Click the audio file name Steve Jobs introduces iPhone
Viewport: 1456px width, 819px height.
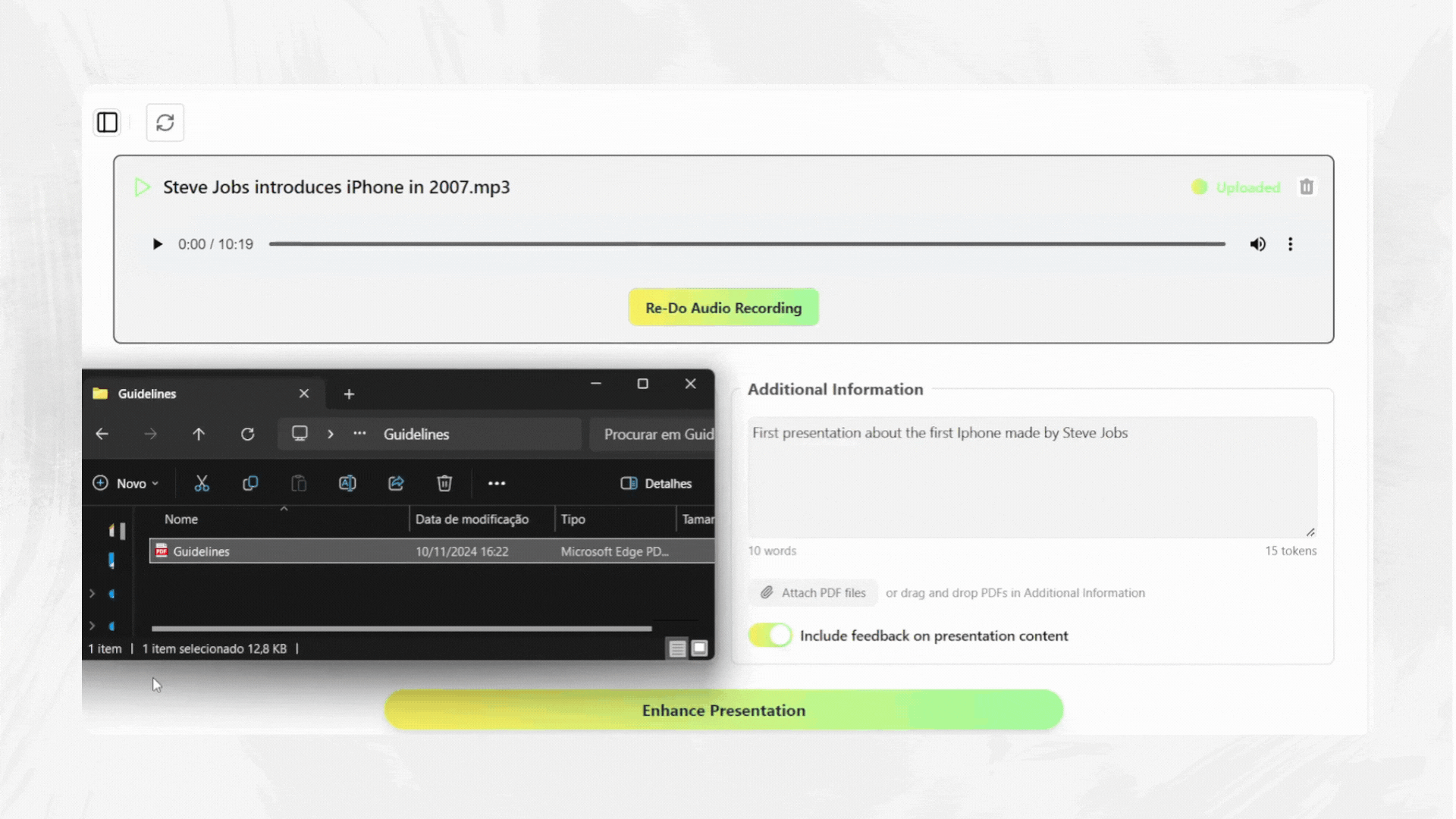(336, 187)
